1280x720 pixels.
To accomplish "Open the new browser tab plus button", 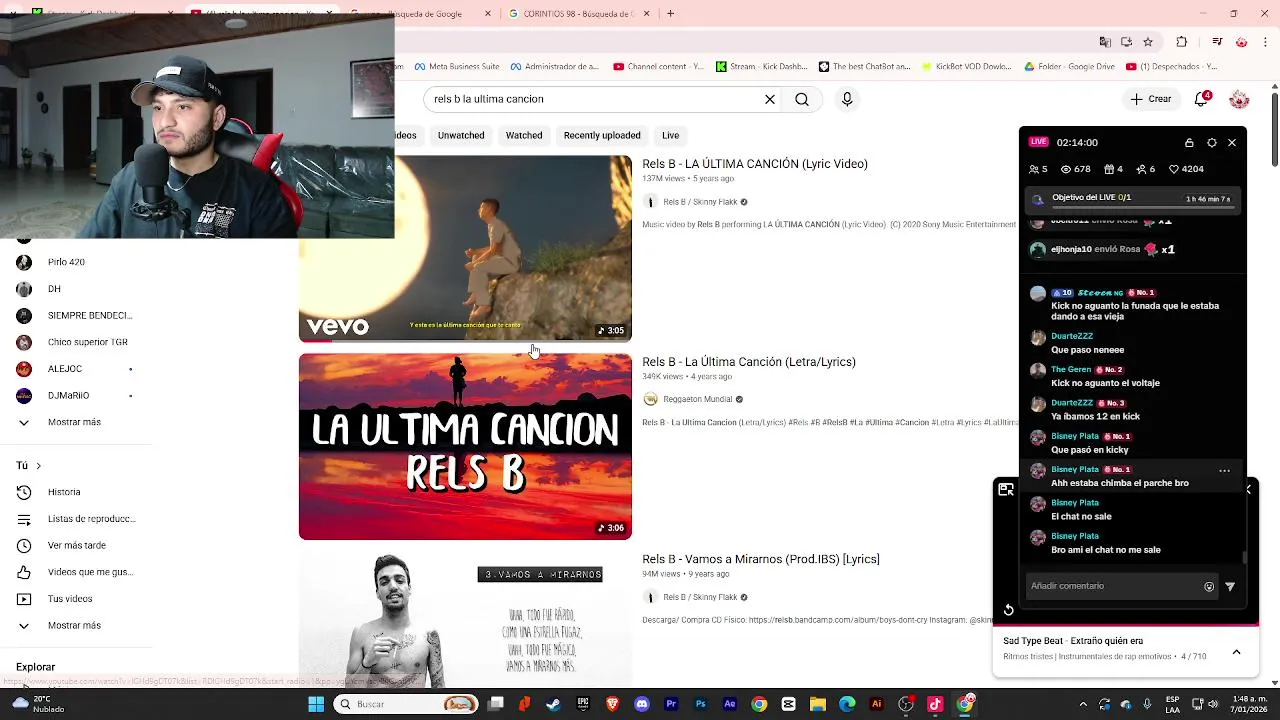I will pos(670,14).
